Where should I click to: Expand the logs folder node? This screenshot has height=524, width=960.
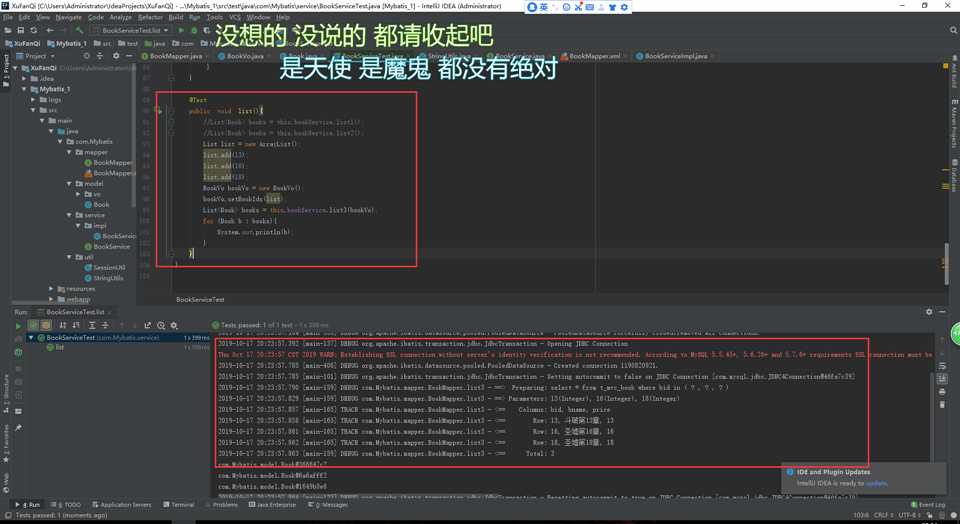[33, 99]
